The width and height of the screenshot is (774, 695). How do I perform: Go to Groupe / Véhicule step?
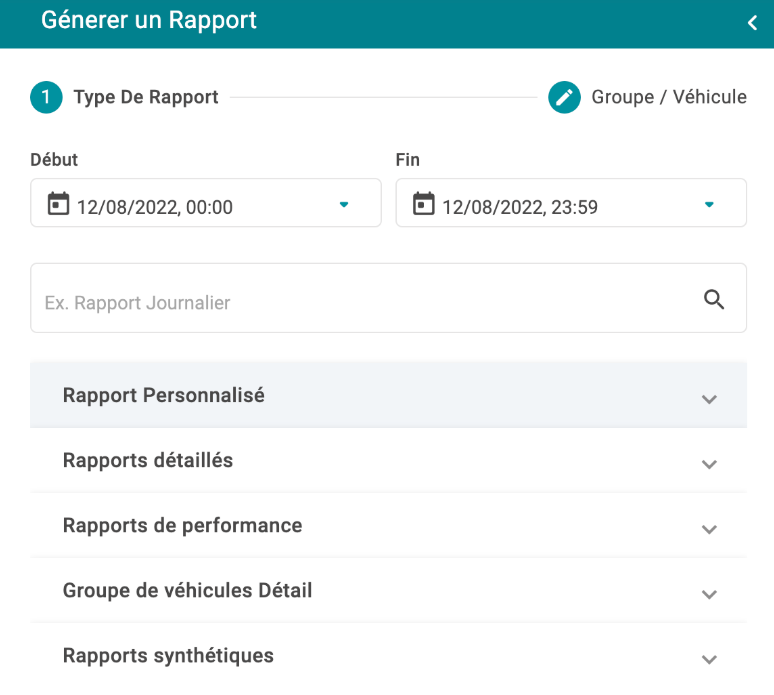pyautogui.click(x=669, y=97)
